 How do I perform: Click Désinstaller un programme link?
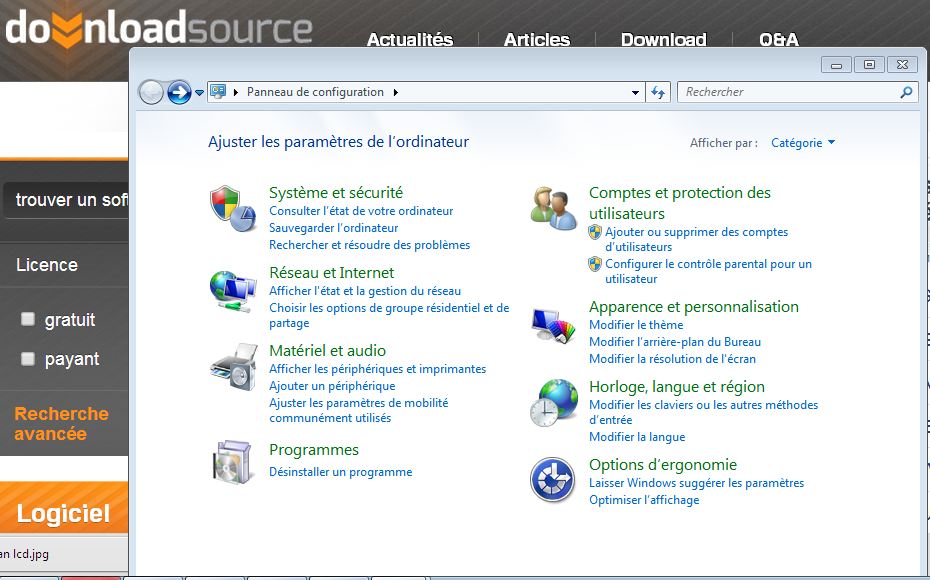pyautogui.click(x=340, y=472)
